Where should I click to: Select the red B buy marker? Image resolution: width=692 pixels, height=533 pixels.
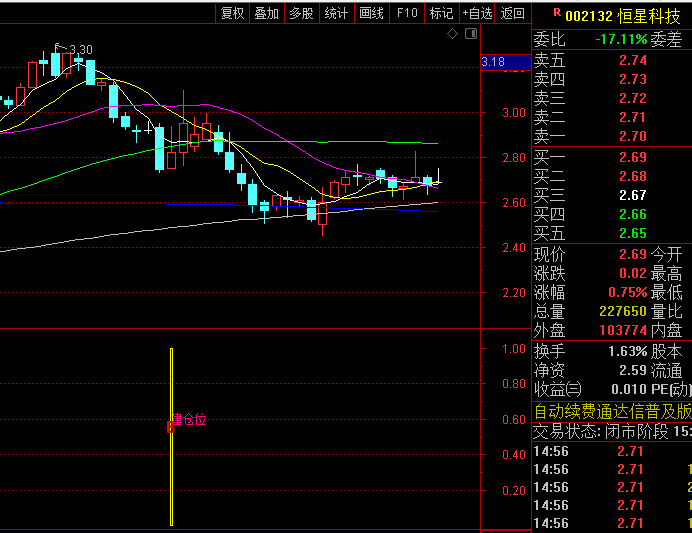[171, 428]
